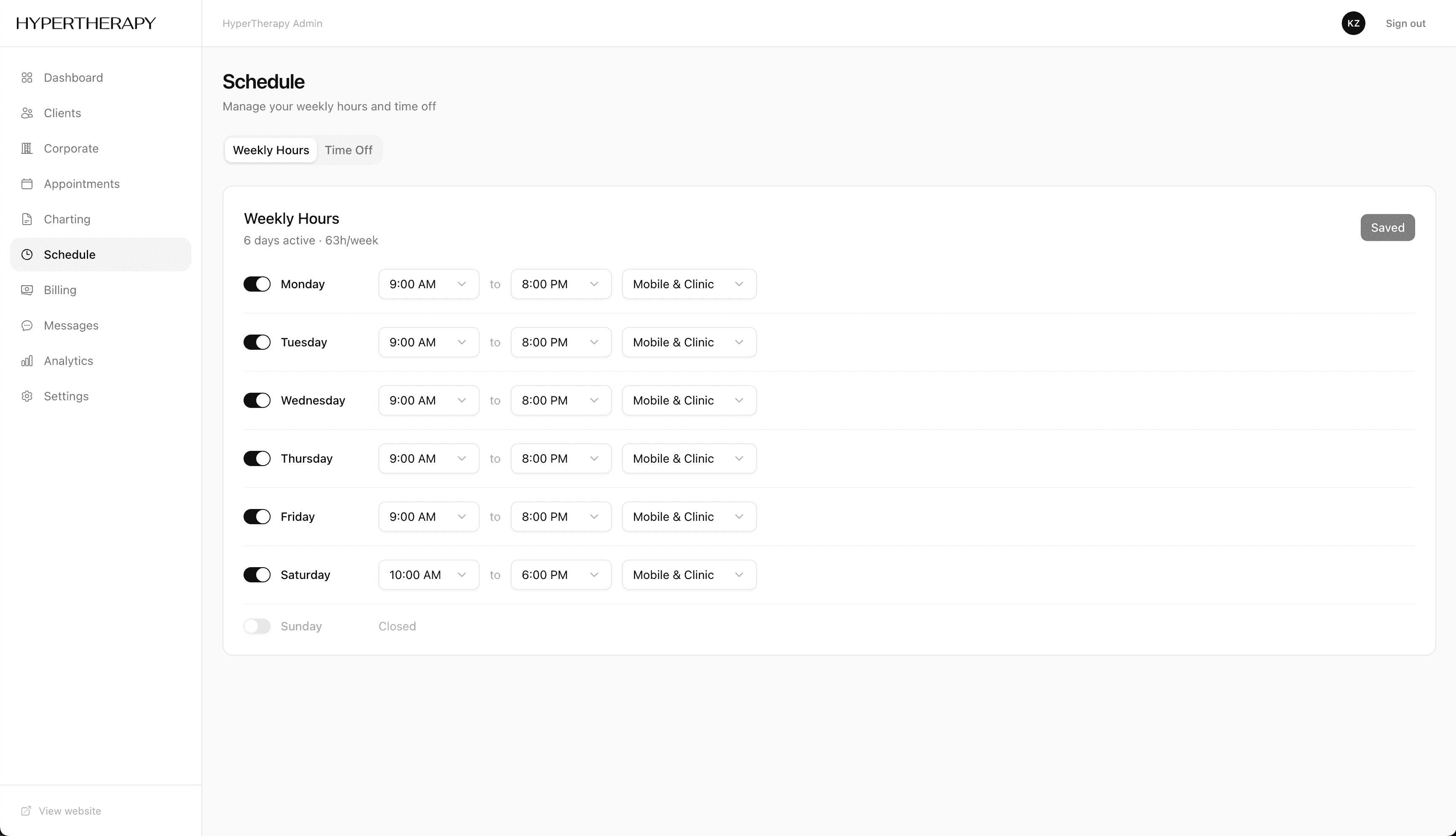Open the Analytics bar chart icon
The height and width of the screenshot is (836, 1456).
[27, 361]
